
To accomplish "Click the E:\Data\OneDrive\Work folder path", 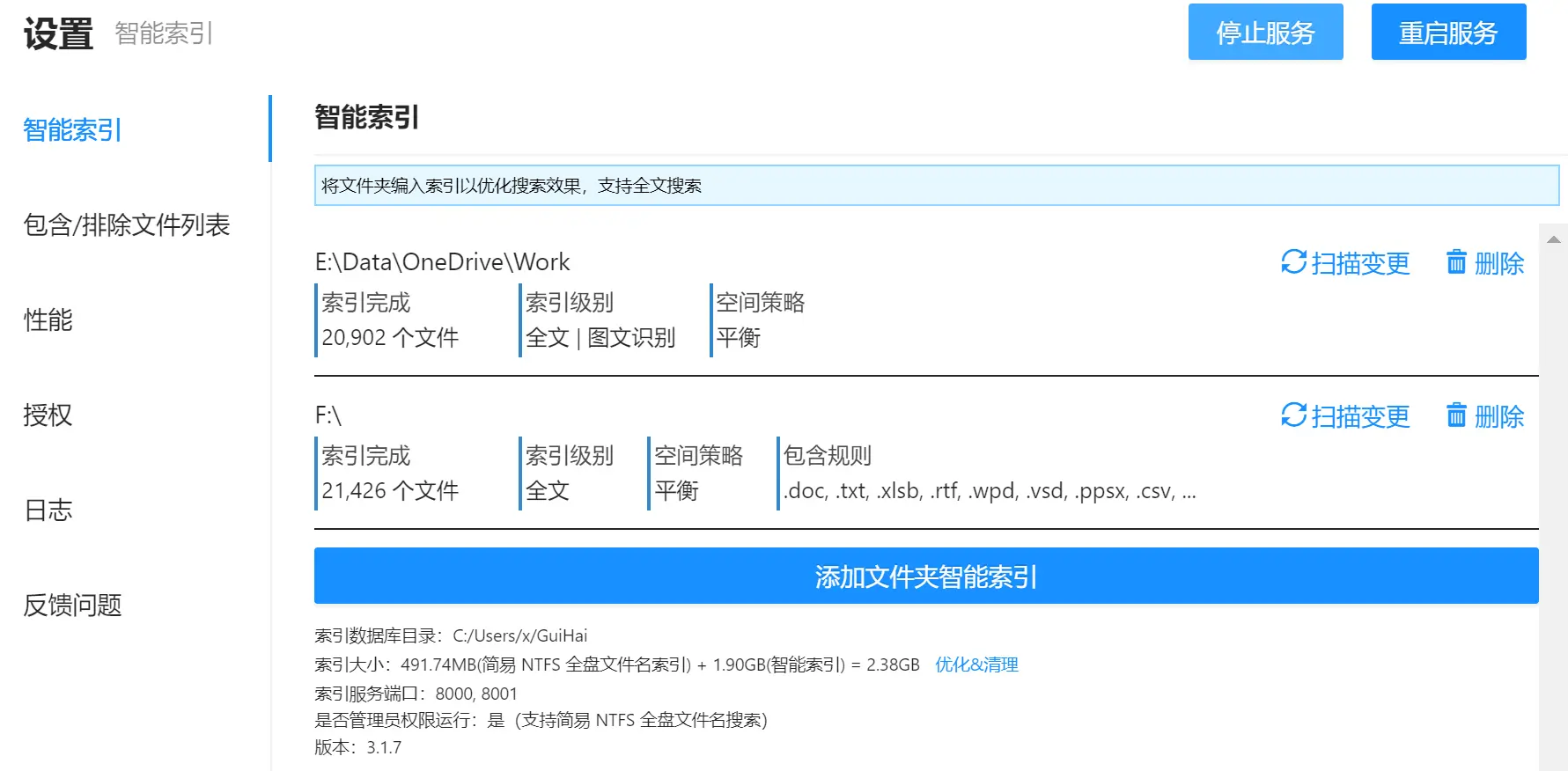I will click(x=442, y=262).
